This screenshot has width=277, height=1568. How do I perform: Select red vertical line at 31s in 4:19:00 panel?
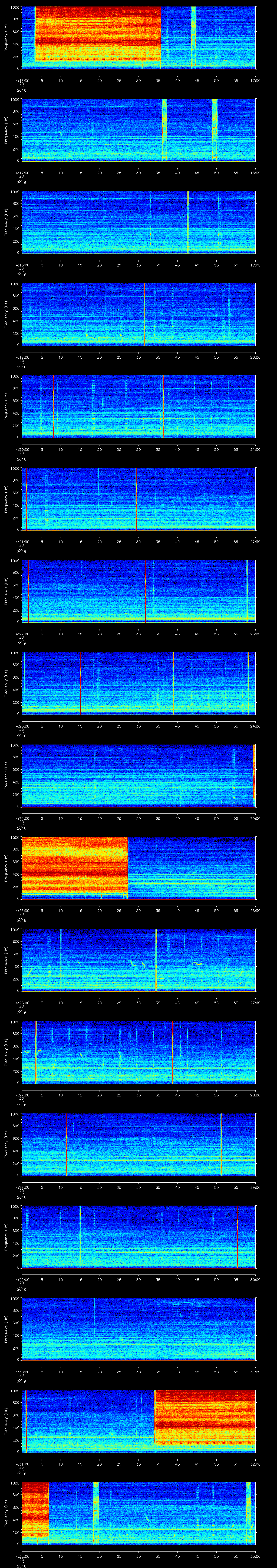pos(144,314)
